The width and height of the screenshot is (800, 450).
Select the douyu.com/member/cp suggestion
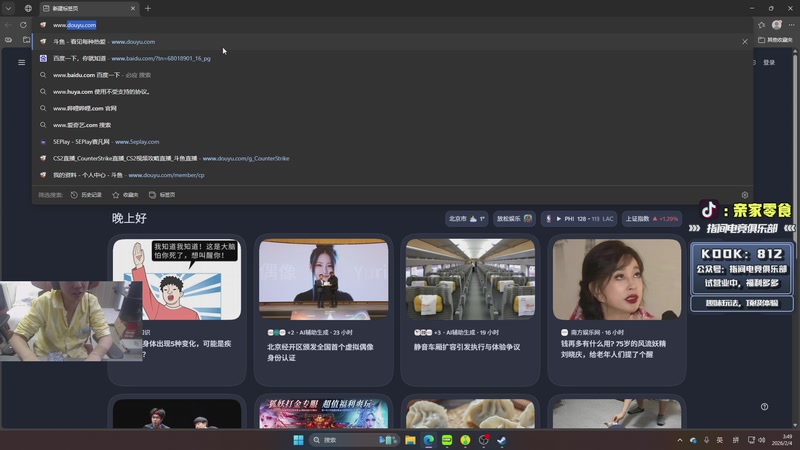[392, 175]
